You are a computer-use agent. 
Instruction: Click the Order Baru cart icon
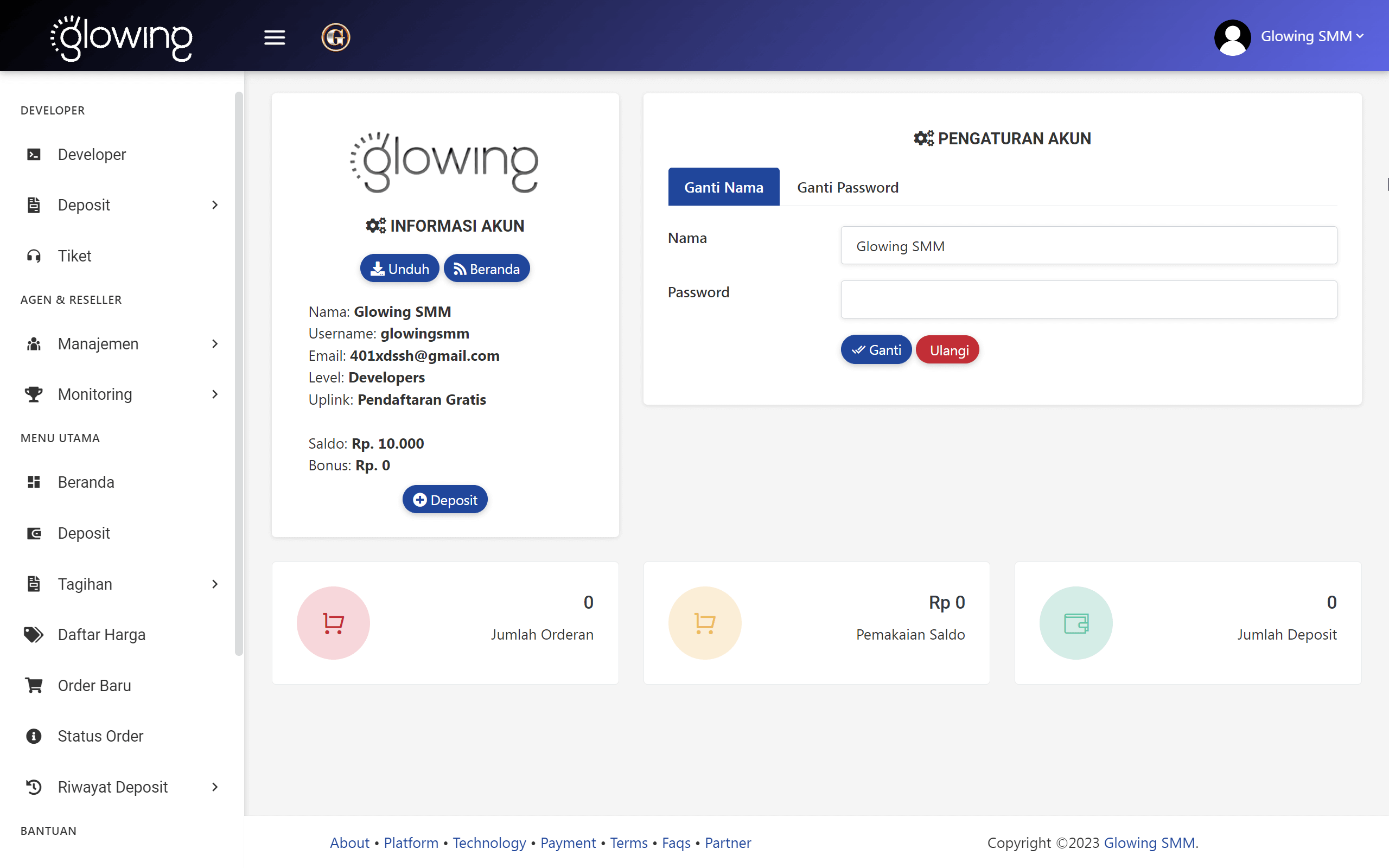coord(33,685)
